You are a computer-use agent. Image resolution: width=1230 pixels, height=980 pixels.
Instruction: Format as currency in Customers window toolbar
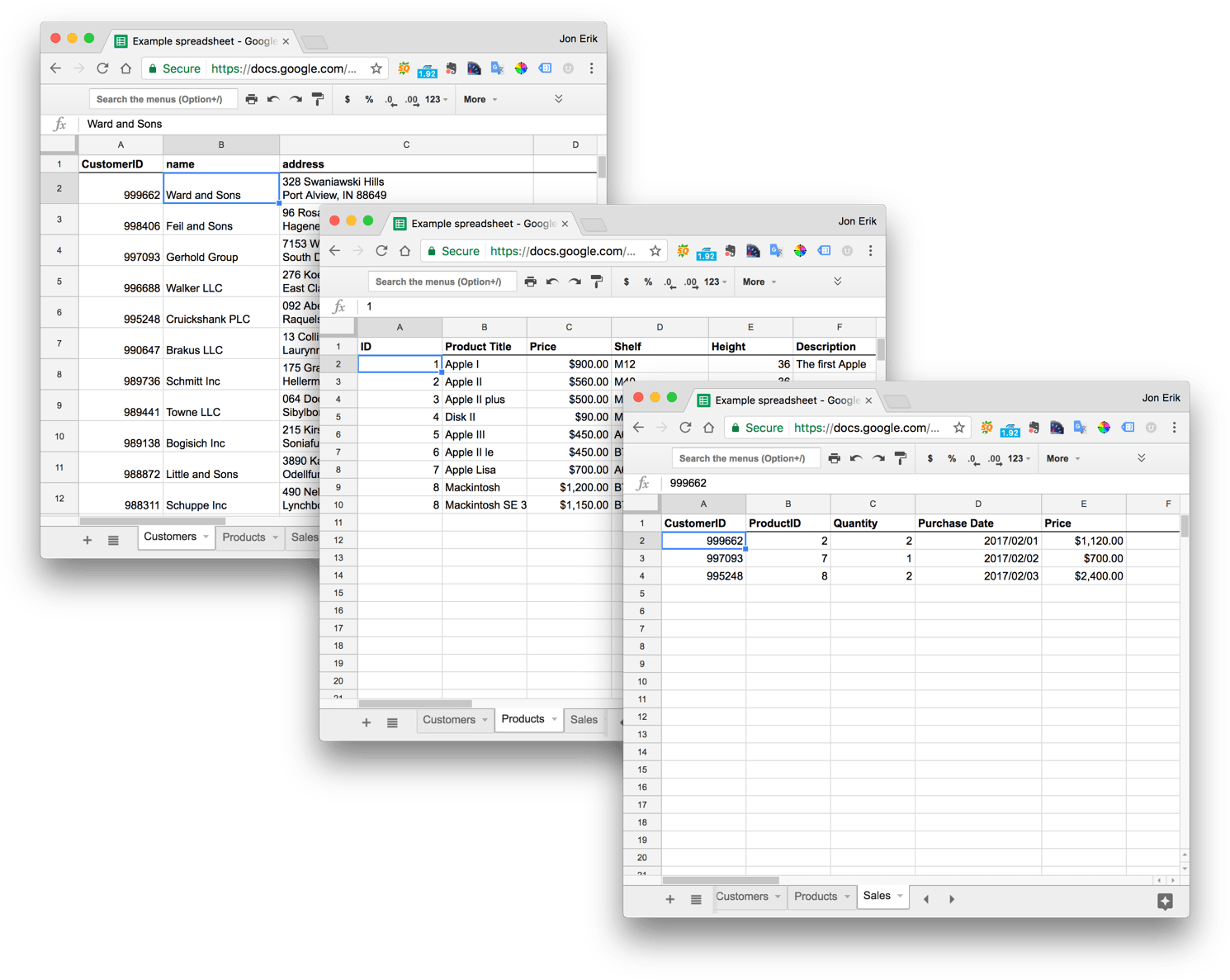pos(348,99)
